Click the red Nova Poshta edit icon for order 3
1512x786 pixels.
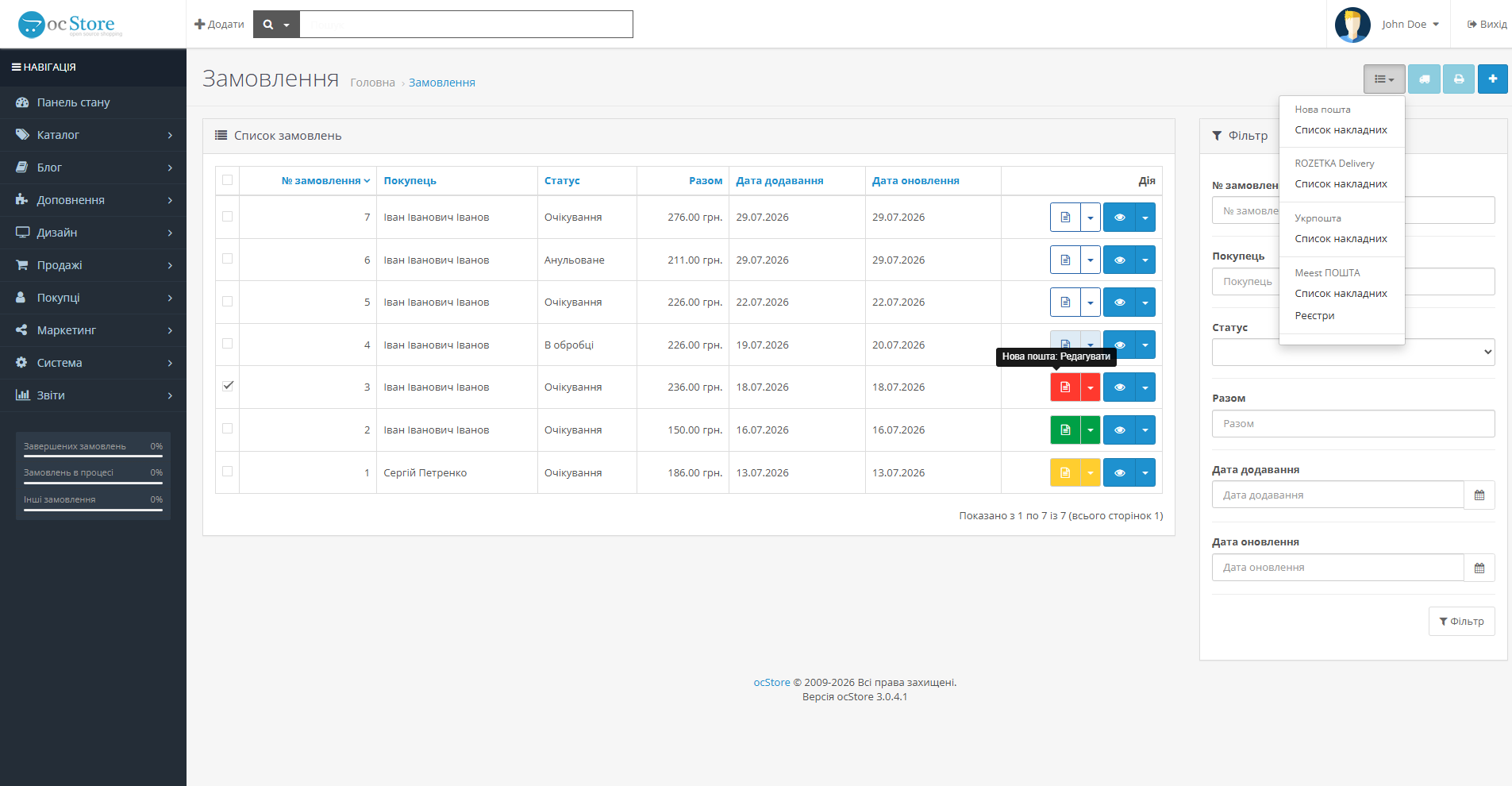point(1065,387)
